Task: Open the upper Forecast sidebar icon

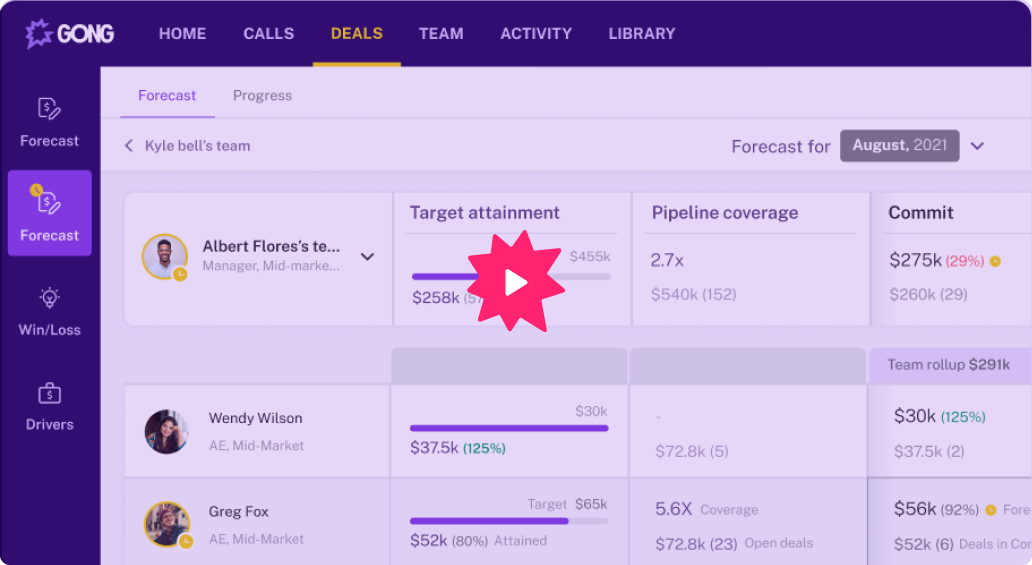Action: tap(49, 109)
